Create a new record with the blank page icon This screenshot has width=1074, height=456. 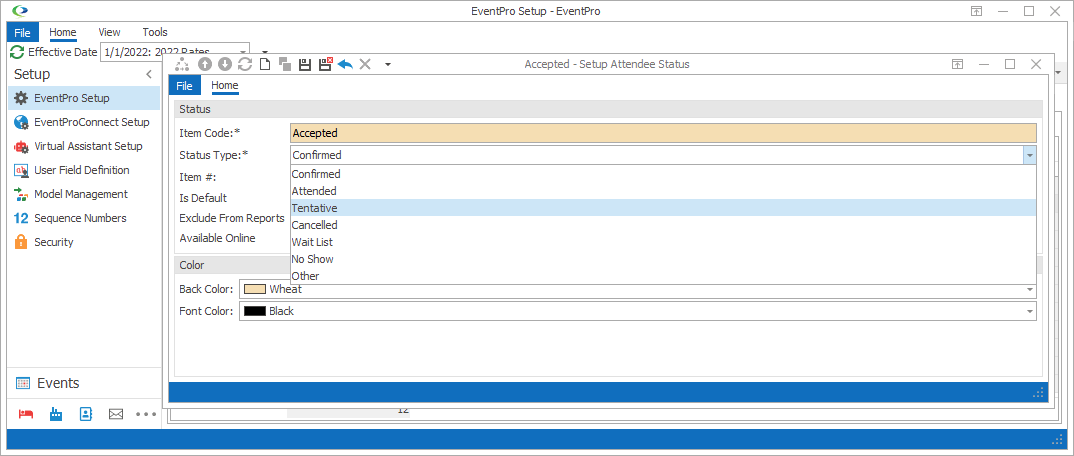(x=264, y=64)
